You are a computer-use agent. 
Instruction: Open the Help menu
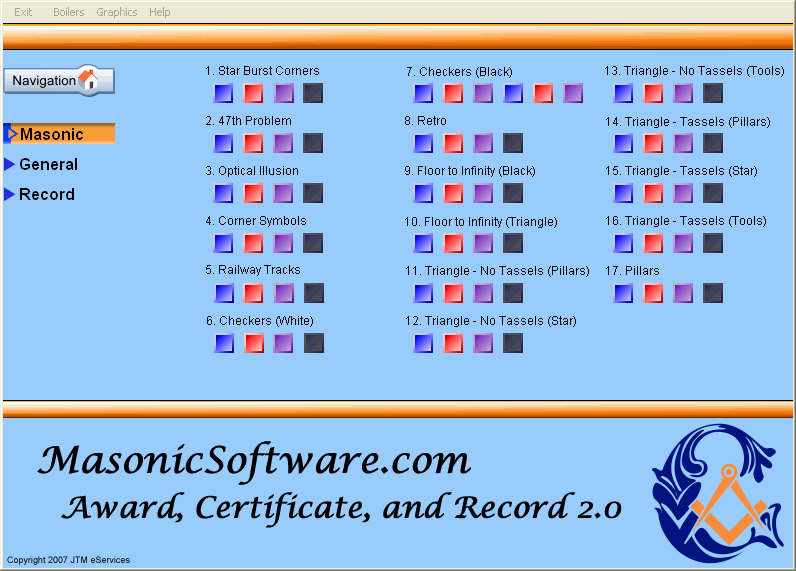point(159,12)
